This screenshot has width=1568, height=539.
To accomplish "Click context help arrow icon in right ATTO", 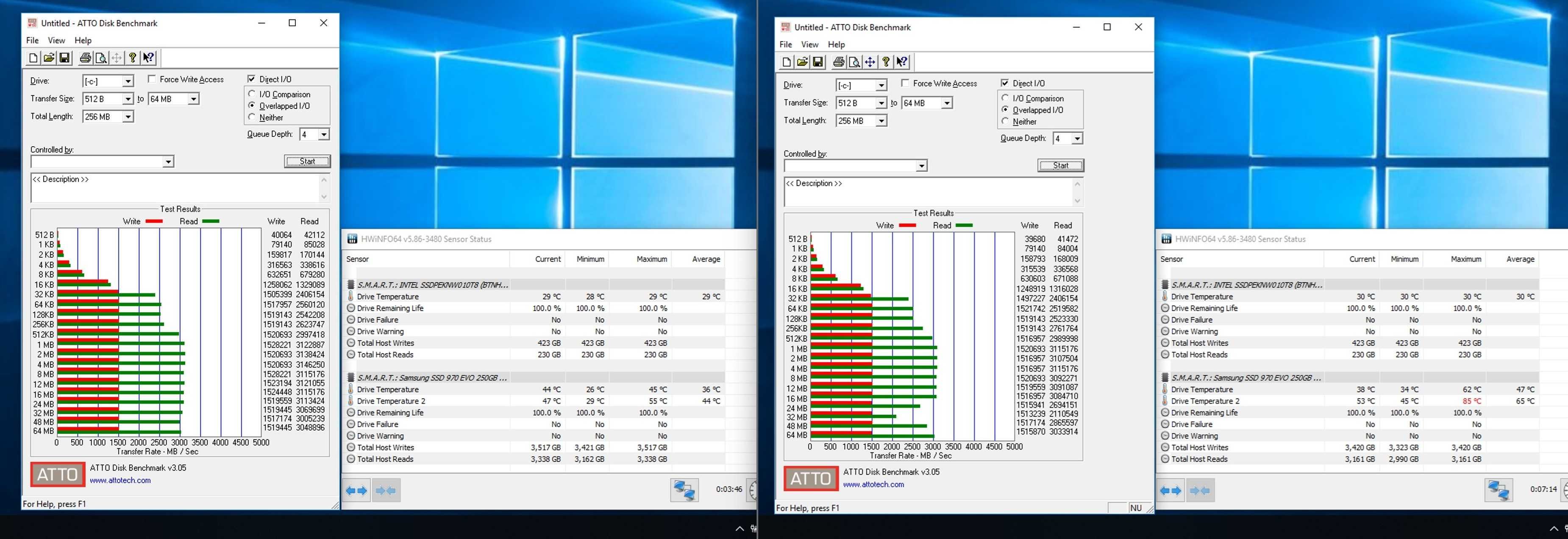I will (x=902, y=62).
